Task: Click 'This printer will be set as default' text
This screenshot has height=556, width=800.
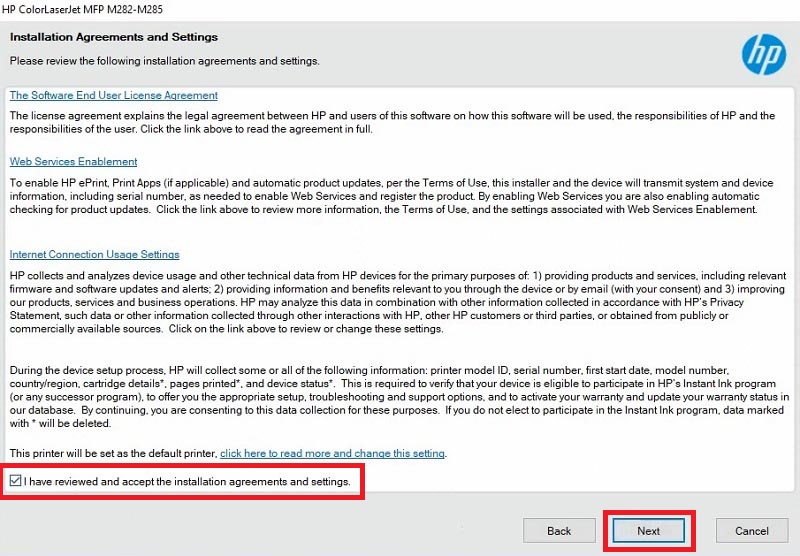Action: pyautogui.click(x=113, y=453)
